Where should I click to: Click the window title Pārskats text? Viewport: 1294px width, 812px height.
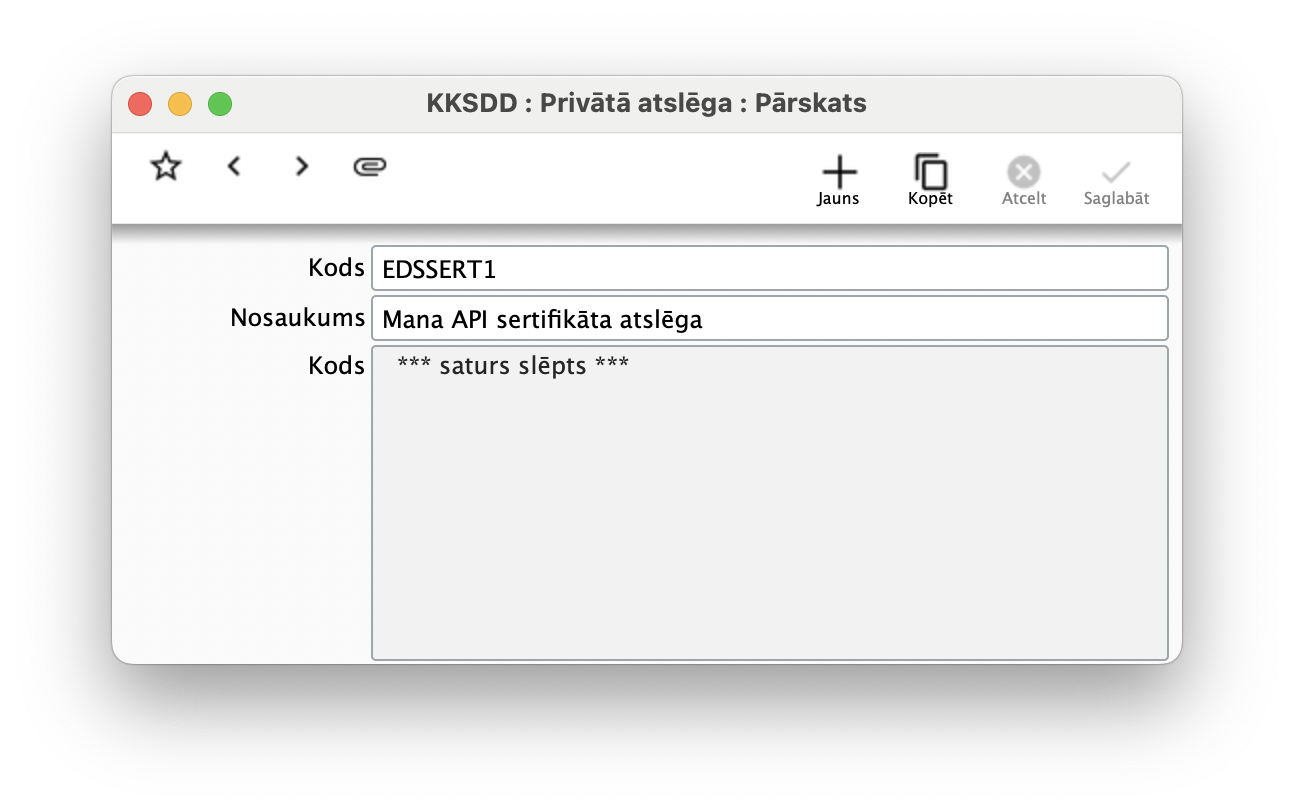tap(810, 103)
